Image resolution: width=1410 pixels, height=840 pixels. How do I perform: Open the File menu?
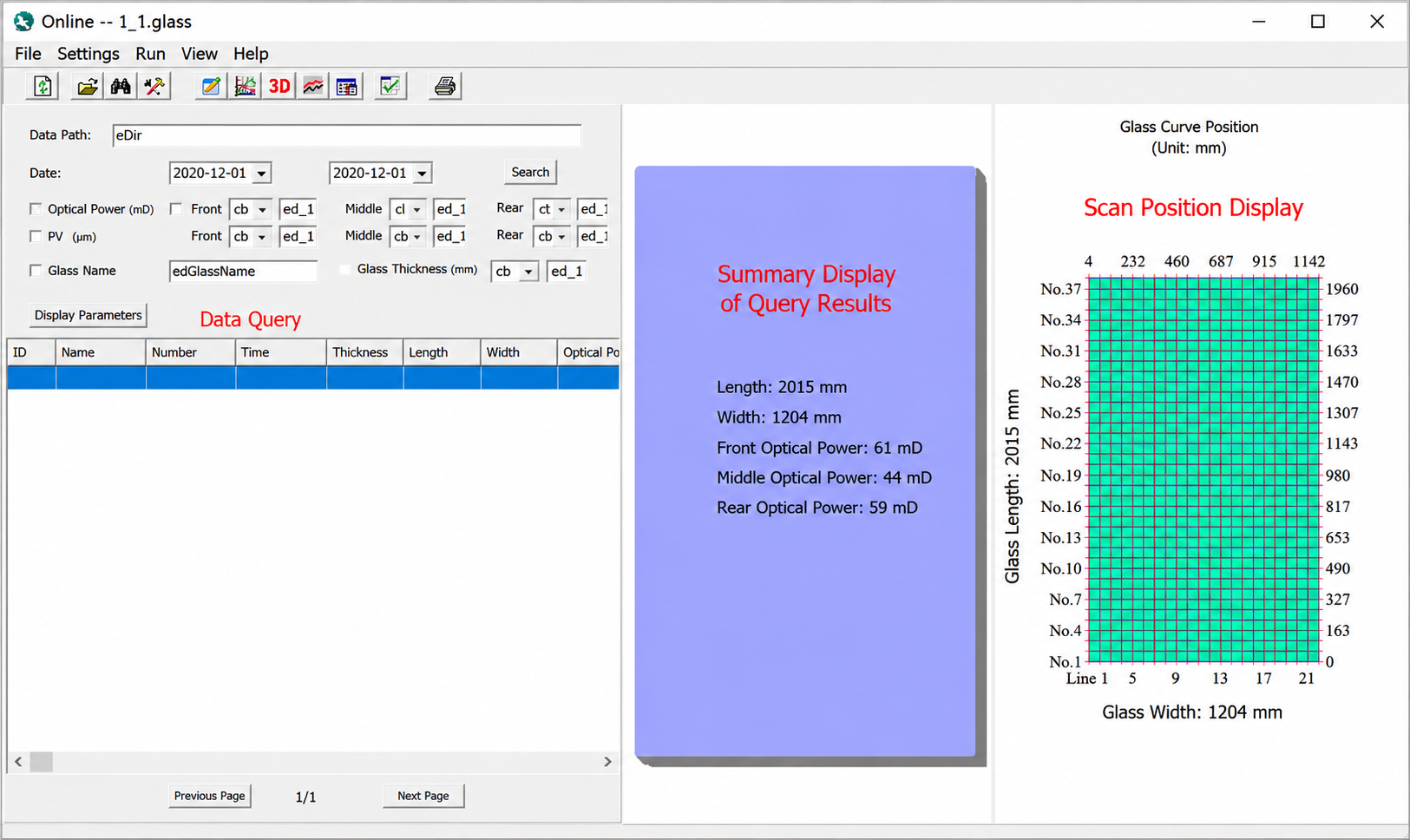click(x=28, y=54)
